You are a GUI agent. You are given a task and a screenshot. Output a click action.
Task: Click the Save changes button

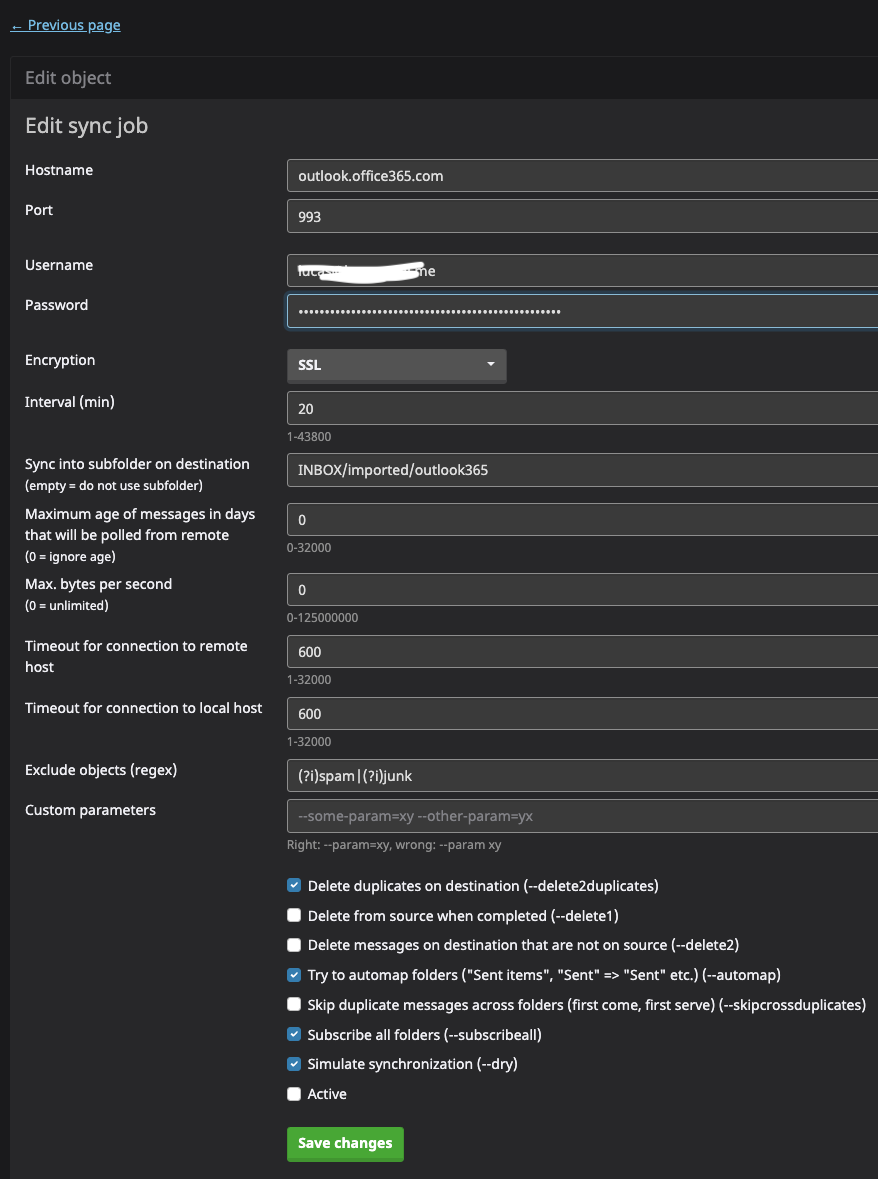345,1144
